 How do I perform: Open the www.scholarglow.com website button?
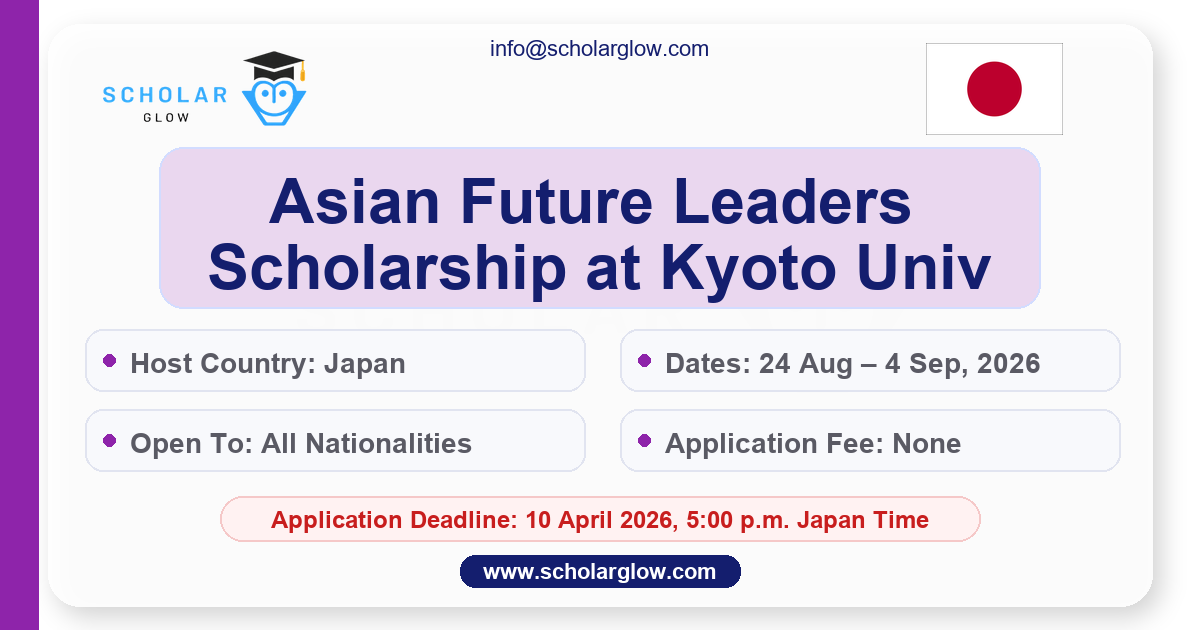[x=599, y=572]
